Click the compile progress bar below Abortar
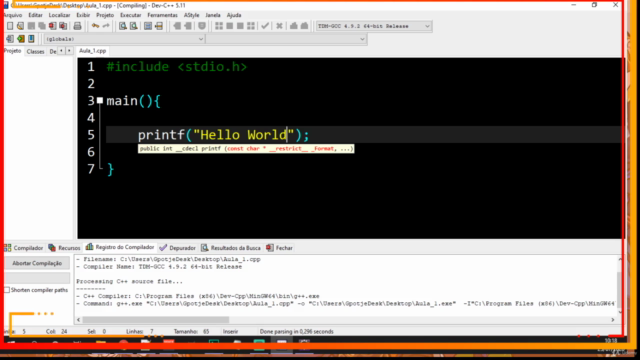640x360 pixels. tap(37, 278)
